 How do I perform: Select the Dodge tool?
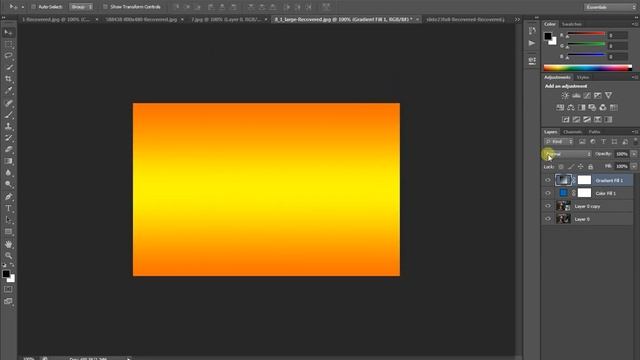pos(9,184)
